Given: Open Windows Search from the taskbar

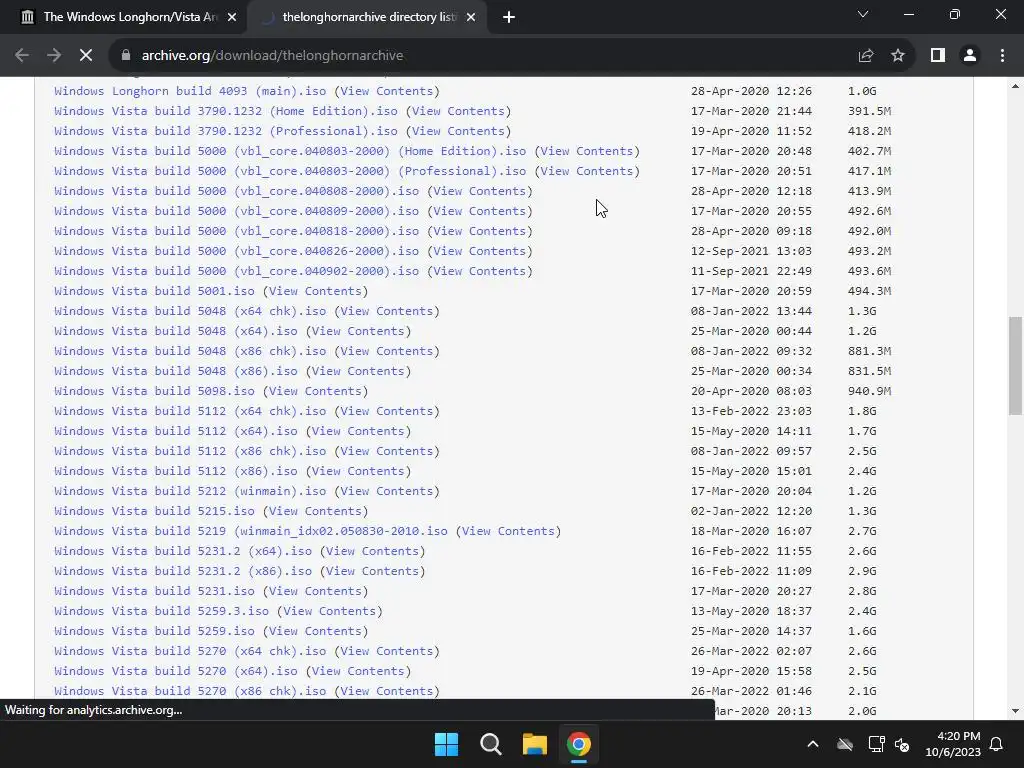Looking at the screenshot, I should coord(490,744).
